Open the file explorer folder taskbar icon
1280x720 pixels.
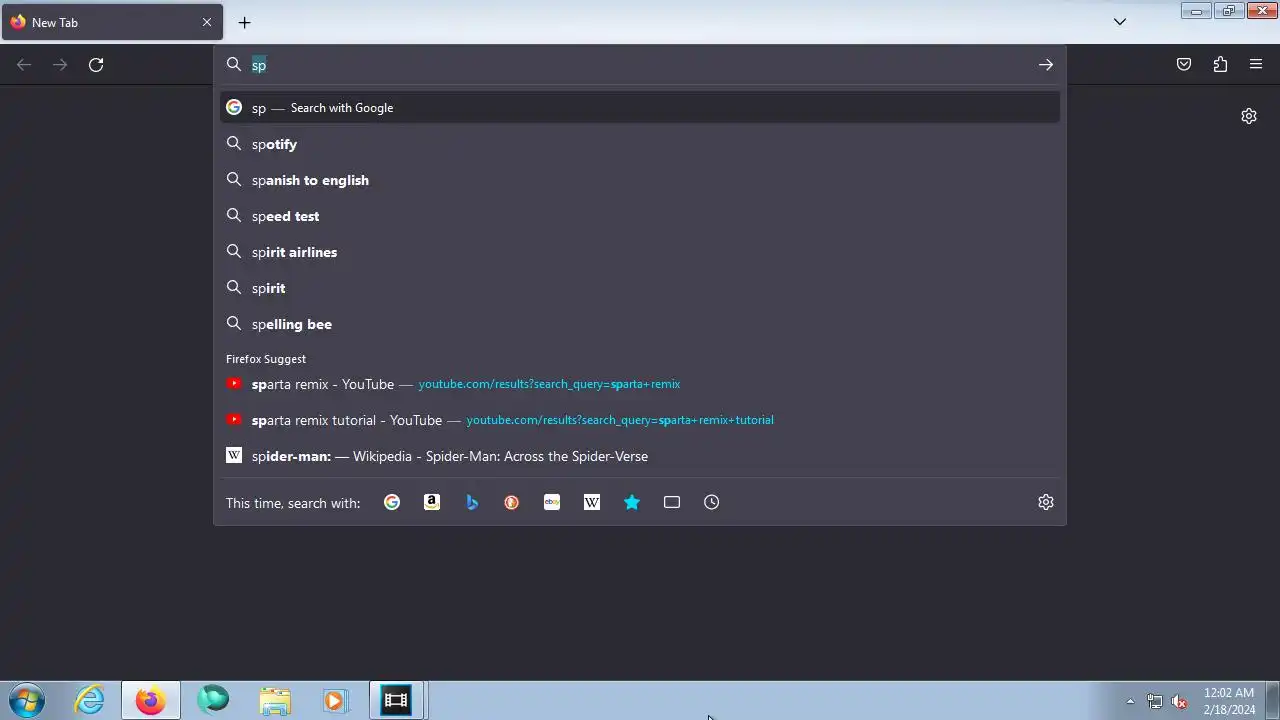[275, 700]
